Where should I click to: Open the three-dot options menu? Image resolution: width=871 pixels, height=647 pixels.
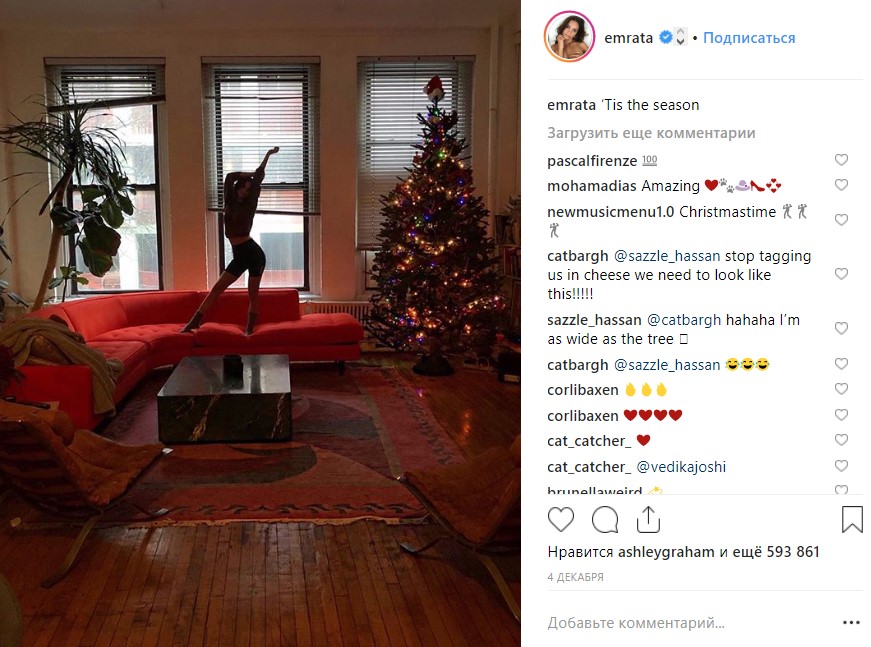(x=851, y=623)
